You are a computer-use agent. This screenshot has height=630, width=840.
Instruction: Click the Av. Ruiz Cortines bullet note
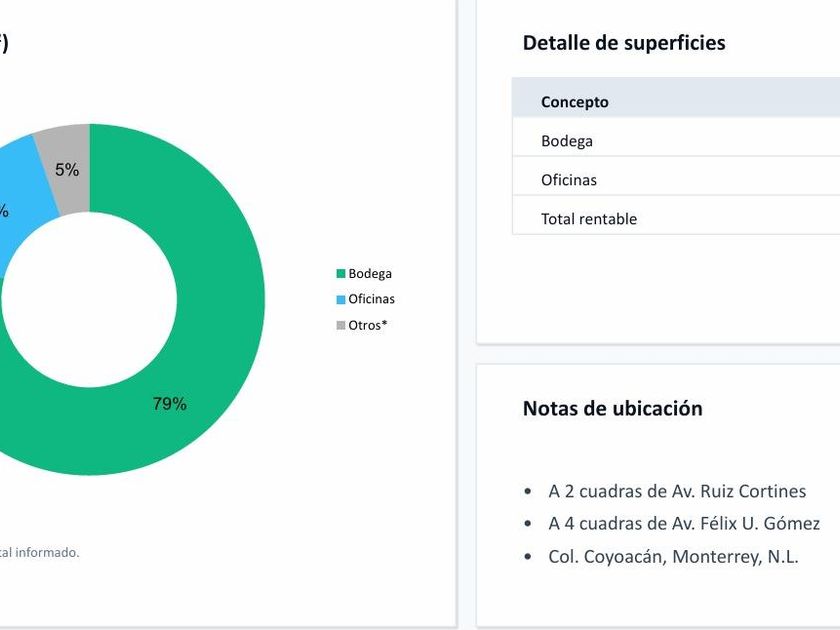677,491
